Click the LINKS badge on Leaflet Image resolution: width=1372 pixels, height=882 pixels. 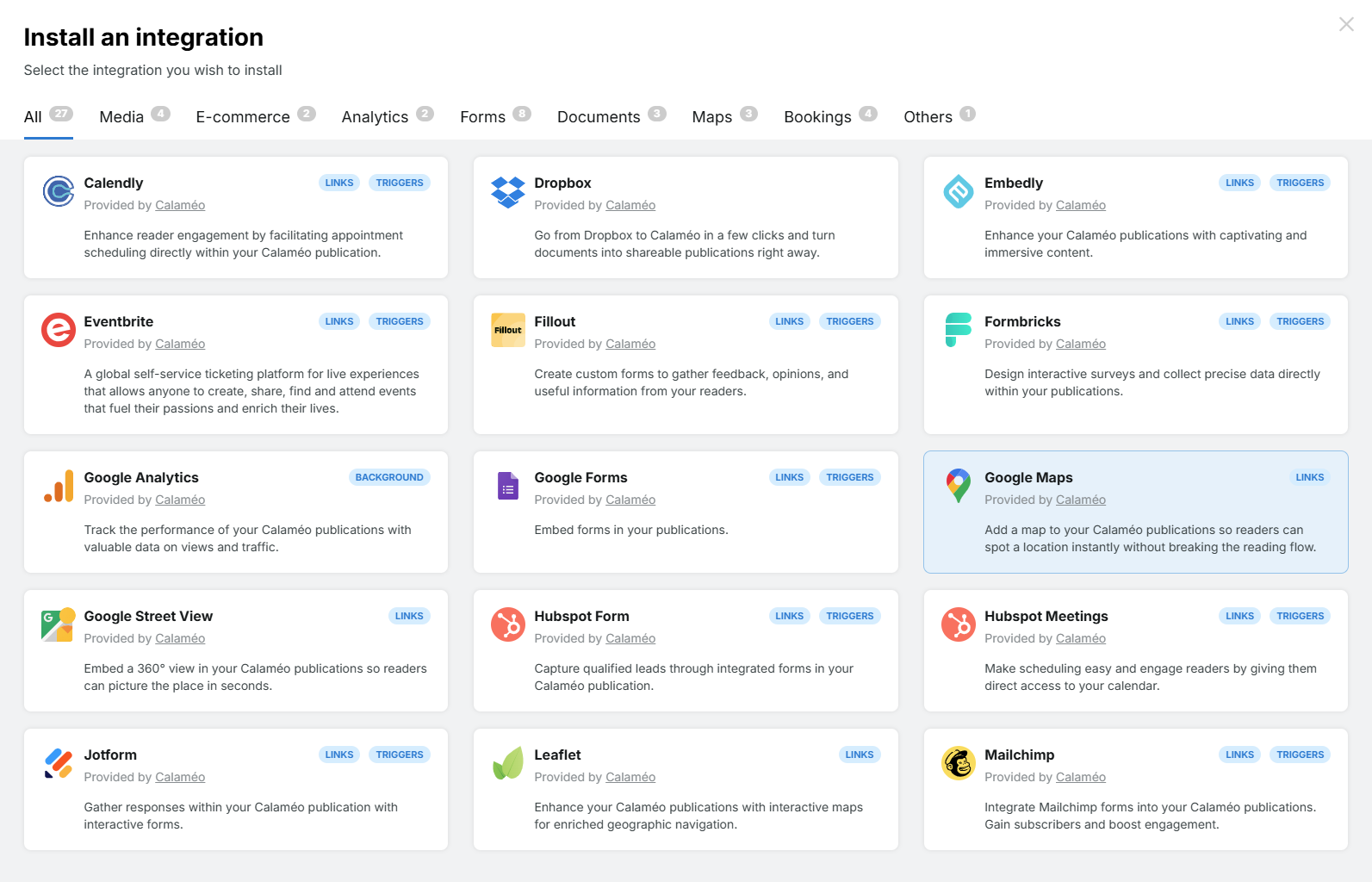tap(860, 755)
